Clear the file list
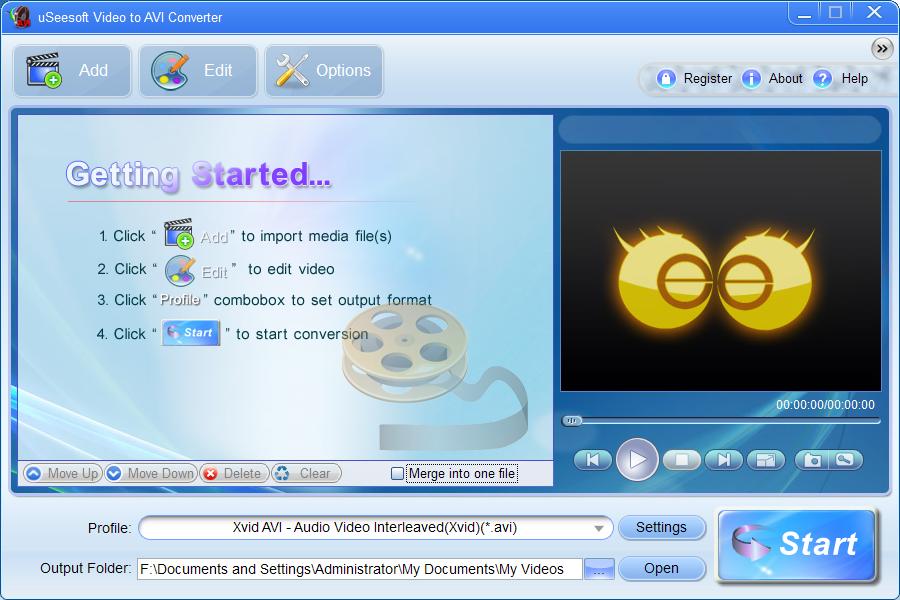Screen dimensions: 900x600 tap(307, 473)
